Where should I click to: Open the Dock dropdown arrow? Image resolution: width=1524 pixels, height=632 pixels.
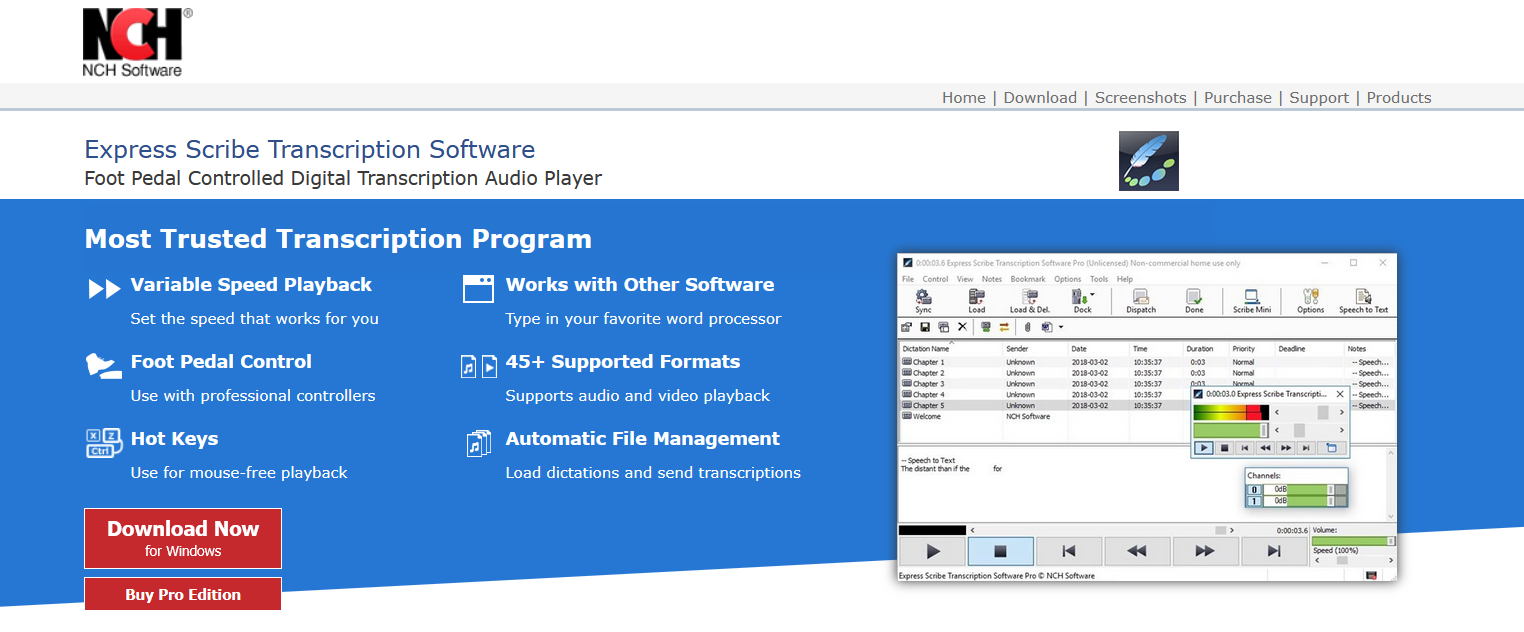(1092, 294)
